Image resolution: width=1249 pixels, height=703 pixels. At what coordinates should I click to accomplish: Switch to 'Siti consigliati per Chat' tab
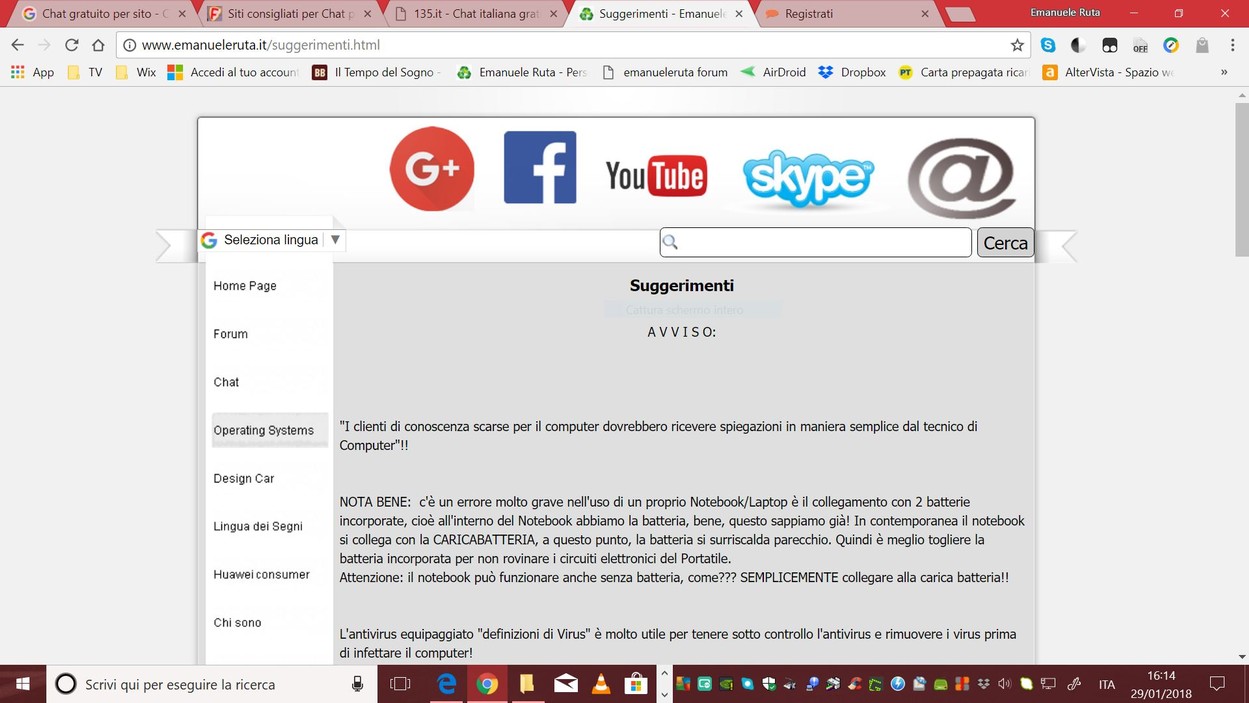click(x=289, y=14)
